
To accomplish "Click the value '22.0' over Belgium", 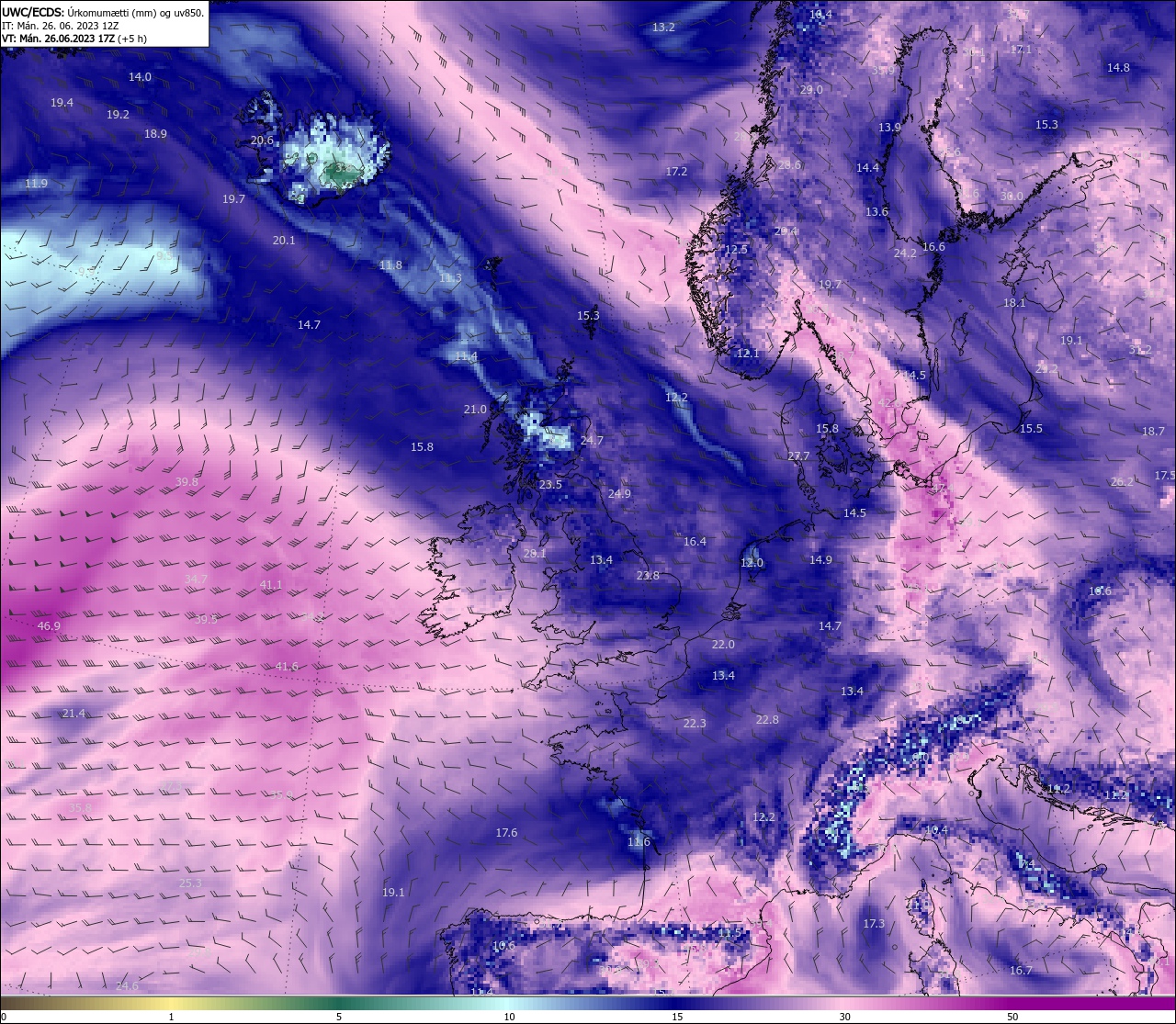I will [x=723, y=645].
